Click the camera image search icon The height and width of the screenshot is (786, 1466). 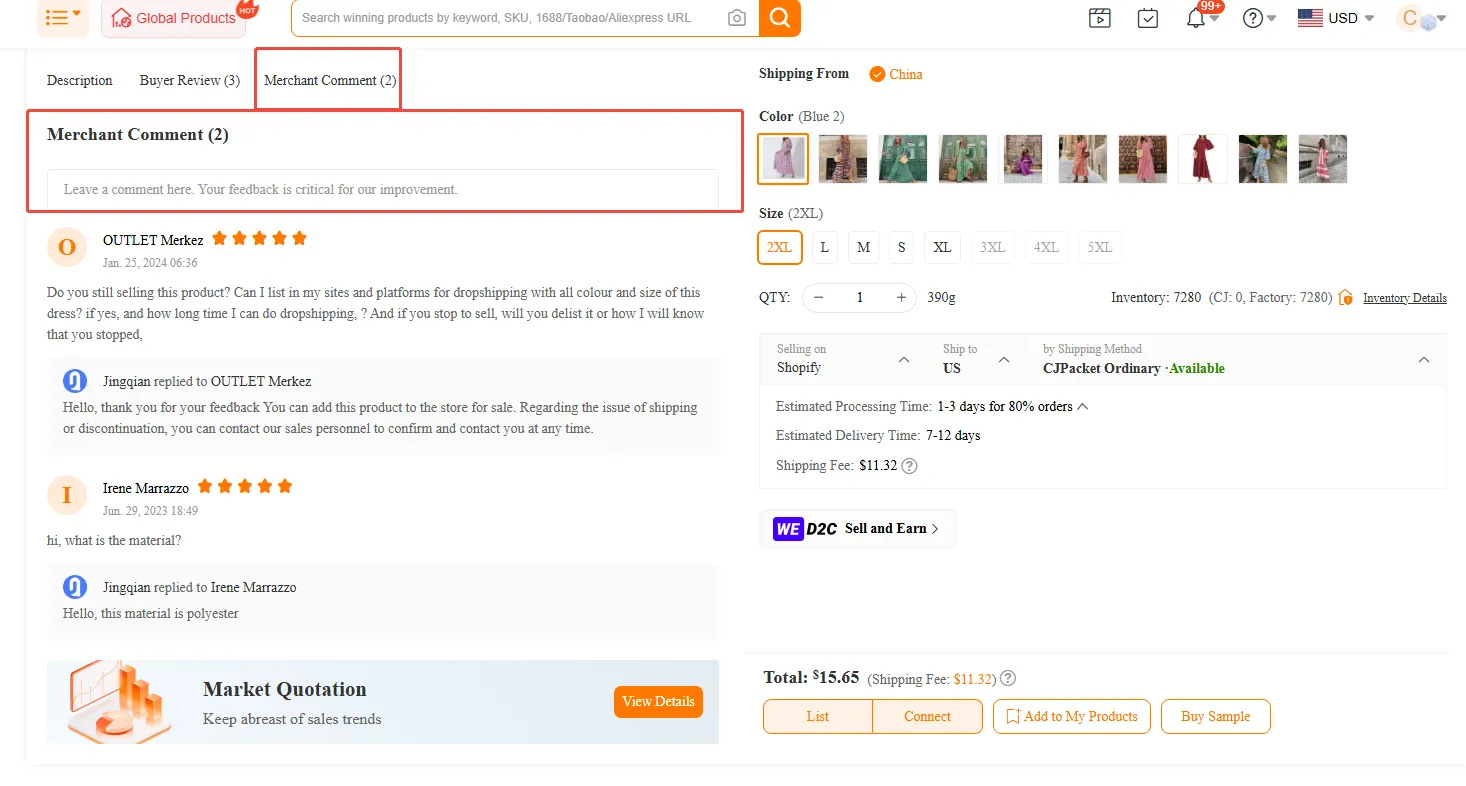click(x=737, y=18)
